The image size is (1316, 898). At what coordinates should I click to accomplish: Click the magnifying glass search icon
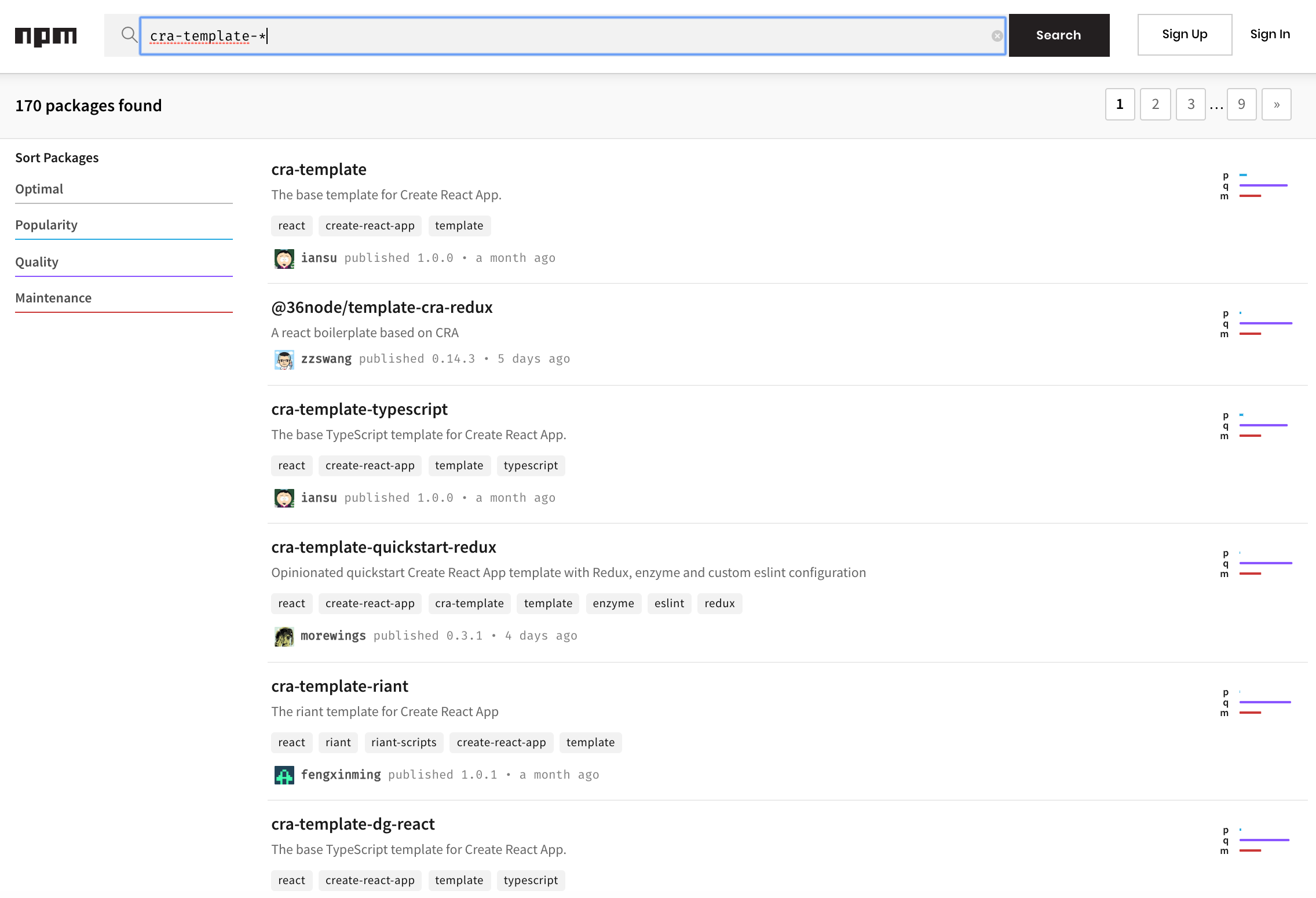(x=129, y=35)
